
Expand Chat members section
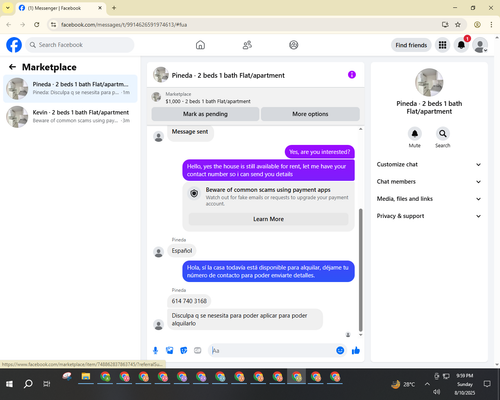[x=429, y=182]
